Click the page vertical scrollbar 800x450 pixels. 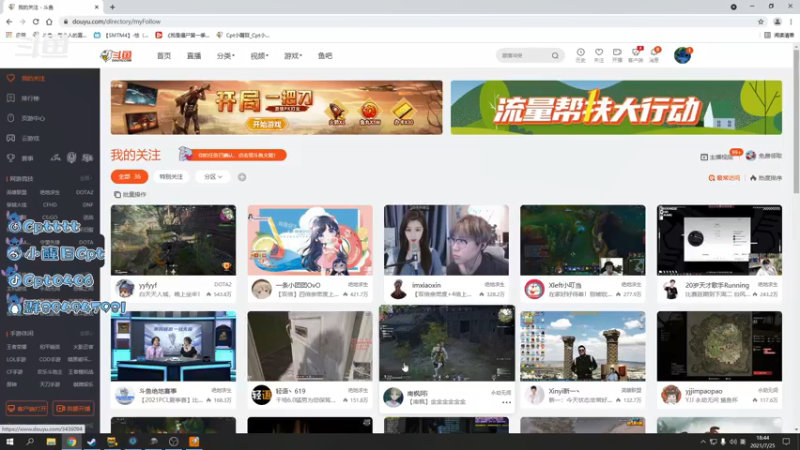pyautogui.click(x=796, y=120)
